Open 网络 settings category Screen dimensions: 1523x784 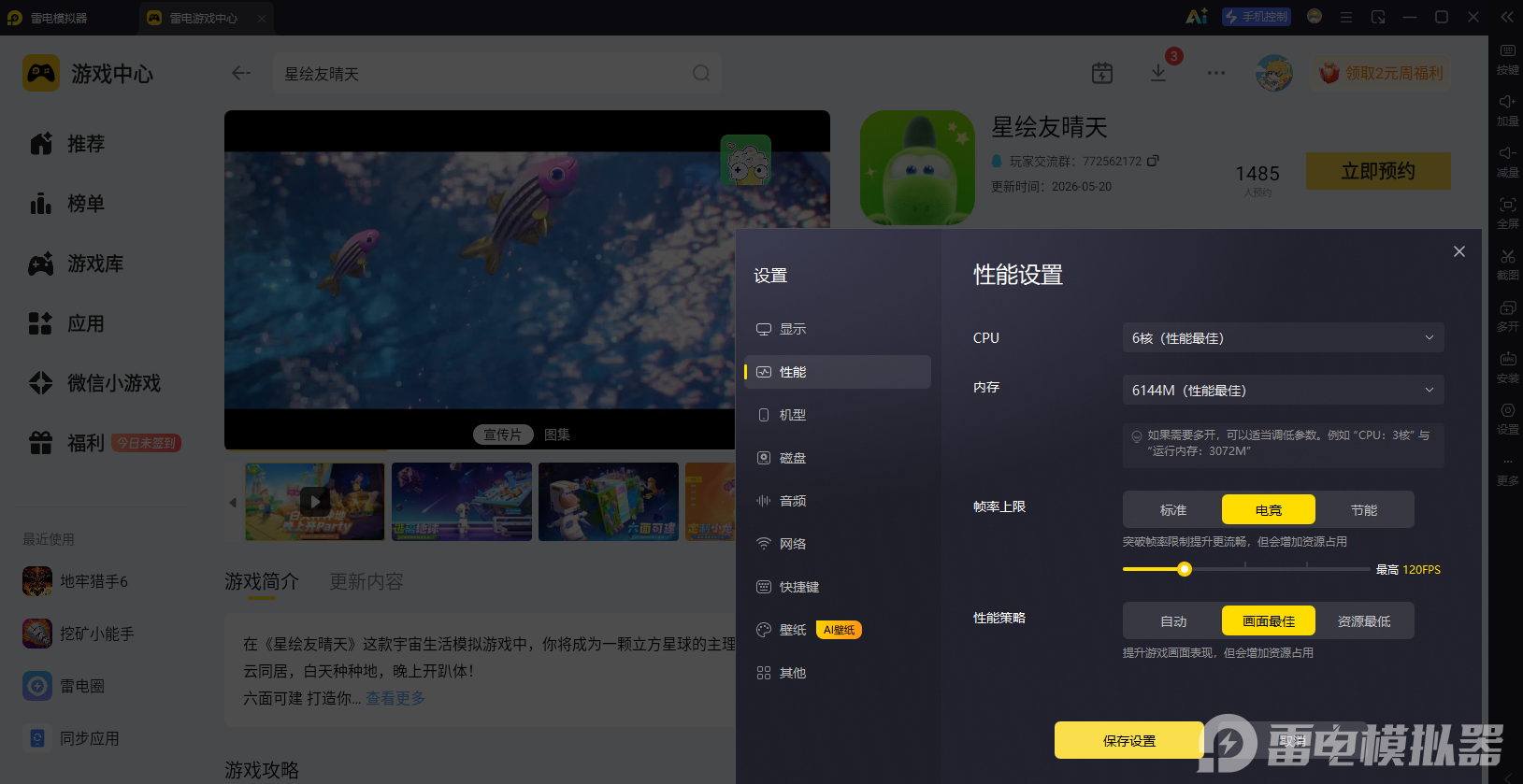pos(838,544)
